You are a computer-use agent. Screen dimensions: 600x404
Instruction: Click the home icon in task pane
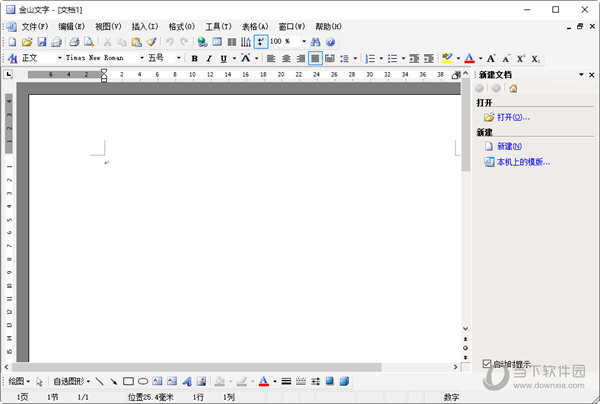(x=513, y=88)
